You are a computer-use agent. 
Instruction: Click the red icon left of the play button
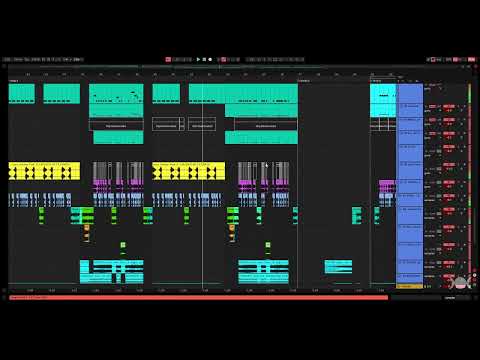coord(168,59)
